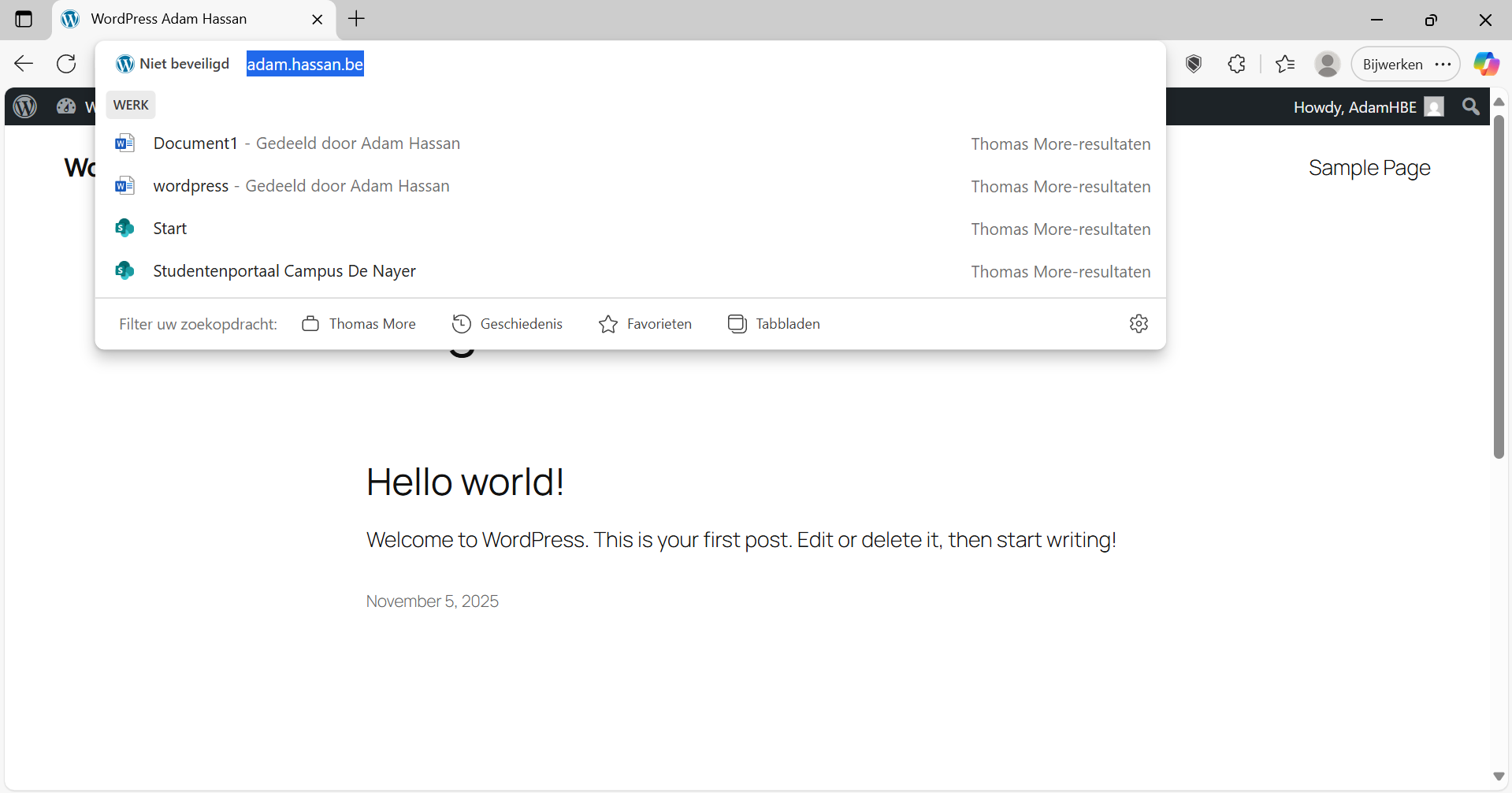Select the Document1 search suggestion
The width and height of the screenshot is (1512, 793).
195,143
